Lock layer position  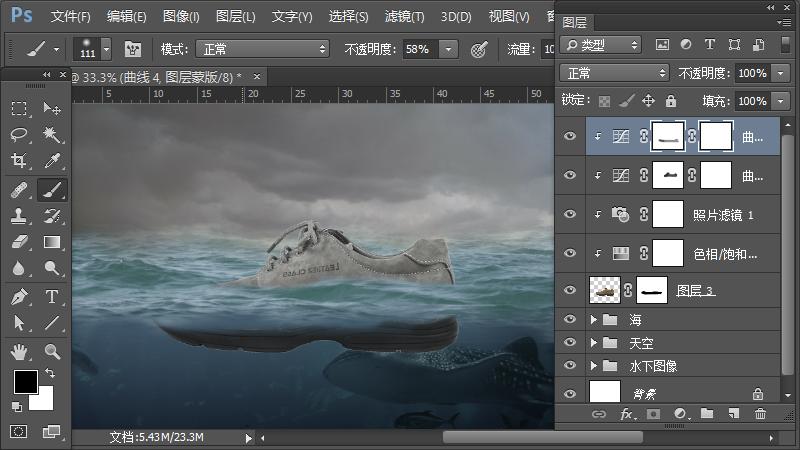point(648,101)
